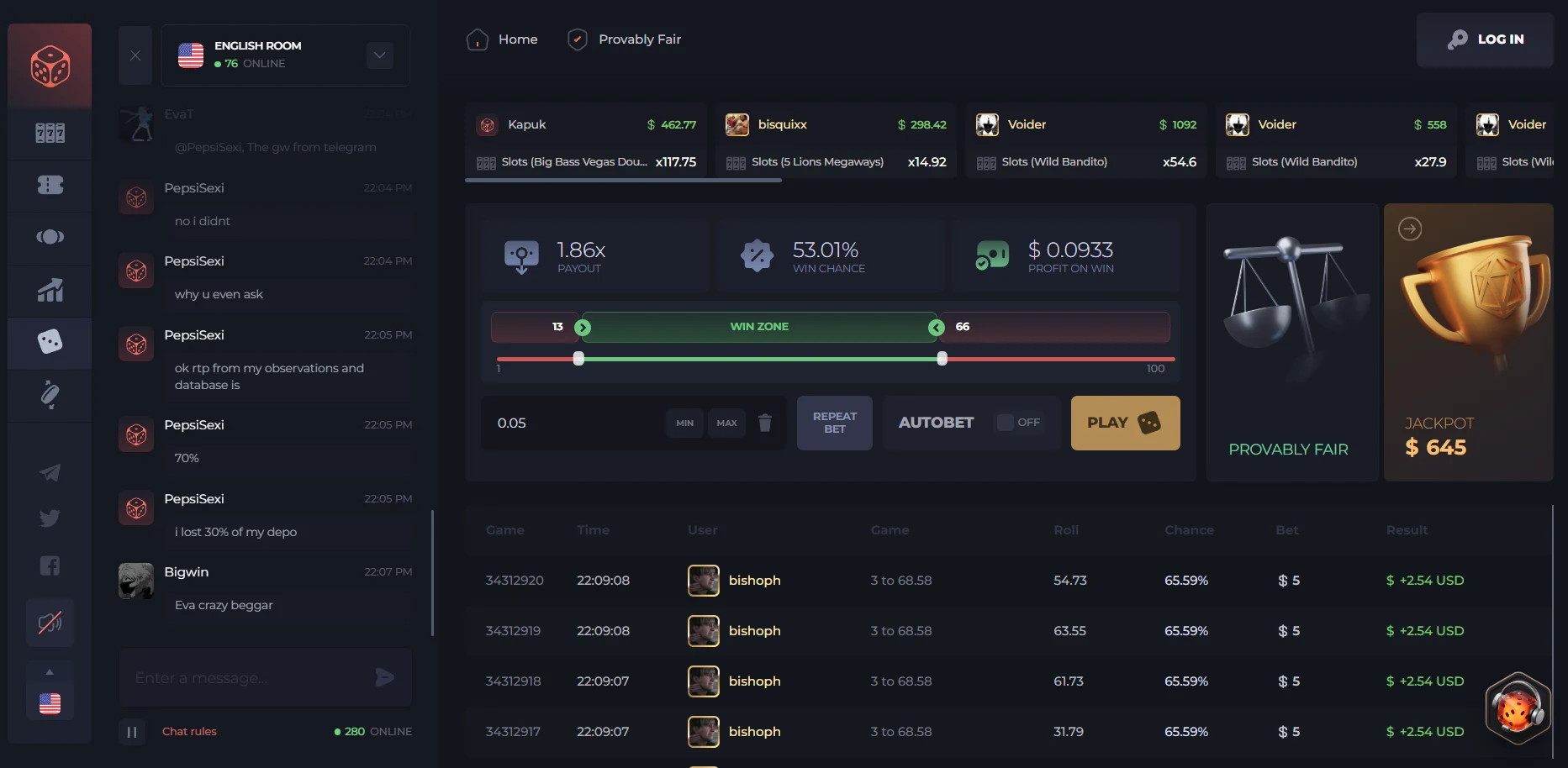Image resolution: width=1568 pixels, height=768 pixels.
Task: Open Kapuk's win card
Action: pyautogui.click(x=586, y=141)
